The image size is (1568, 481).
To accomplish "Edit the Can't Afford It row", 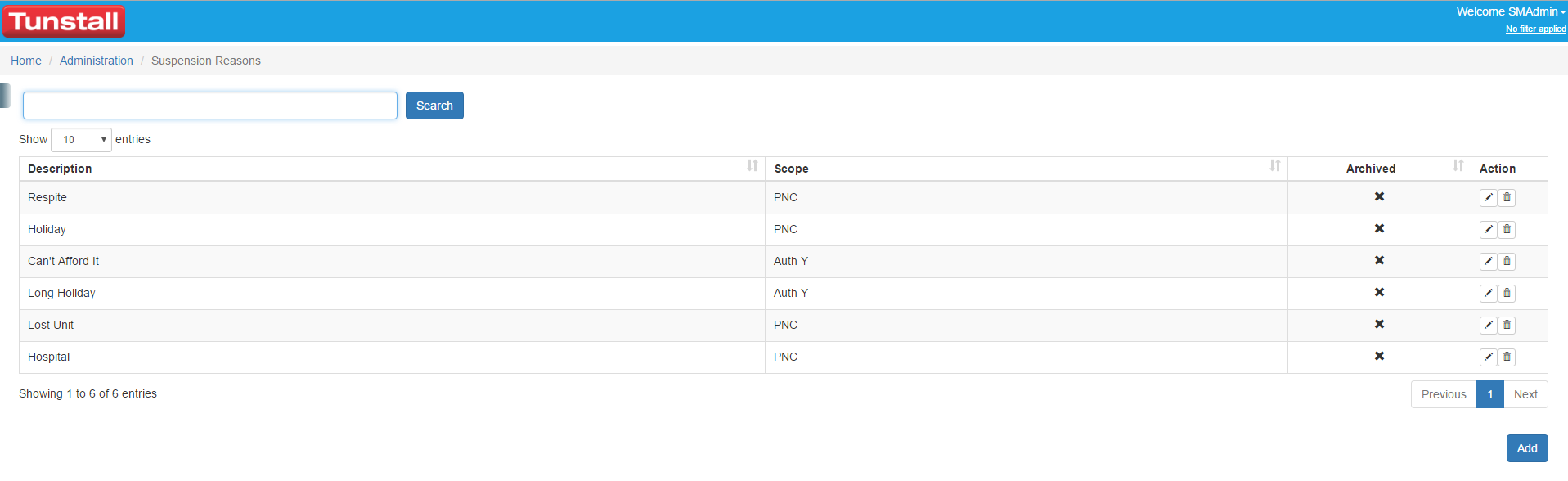I will pos(1488,261).
